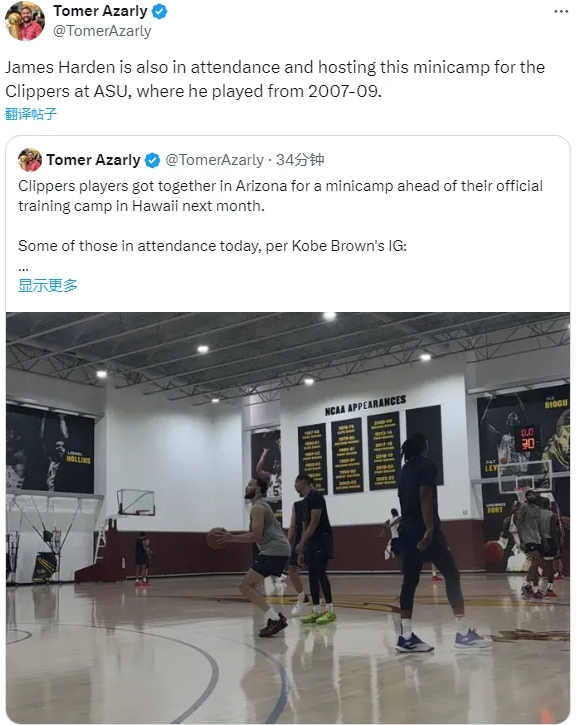Image resolution: width=576 pixels, height=725 pixels.
Task: Open the quoted tweet author name
Action: 93,160
